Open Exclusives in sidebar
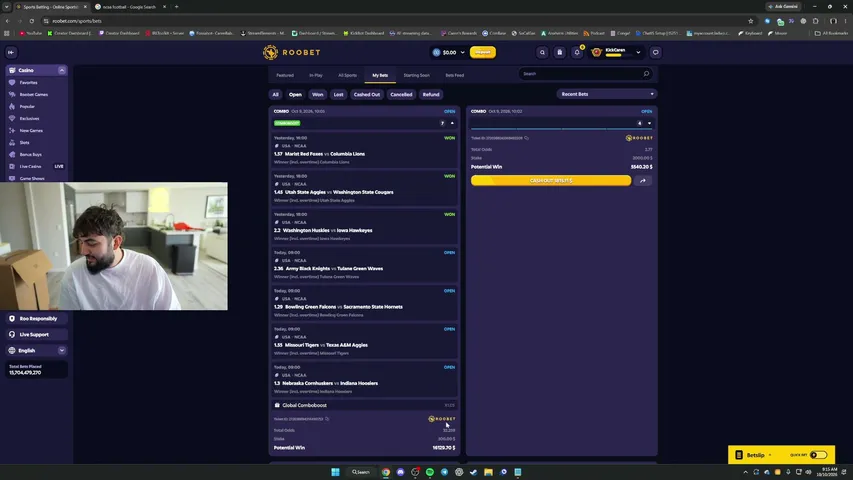This screenshot has height=480, width=853. 29,119
